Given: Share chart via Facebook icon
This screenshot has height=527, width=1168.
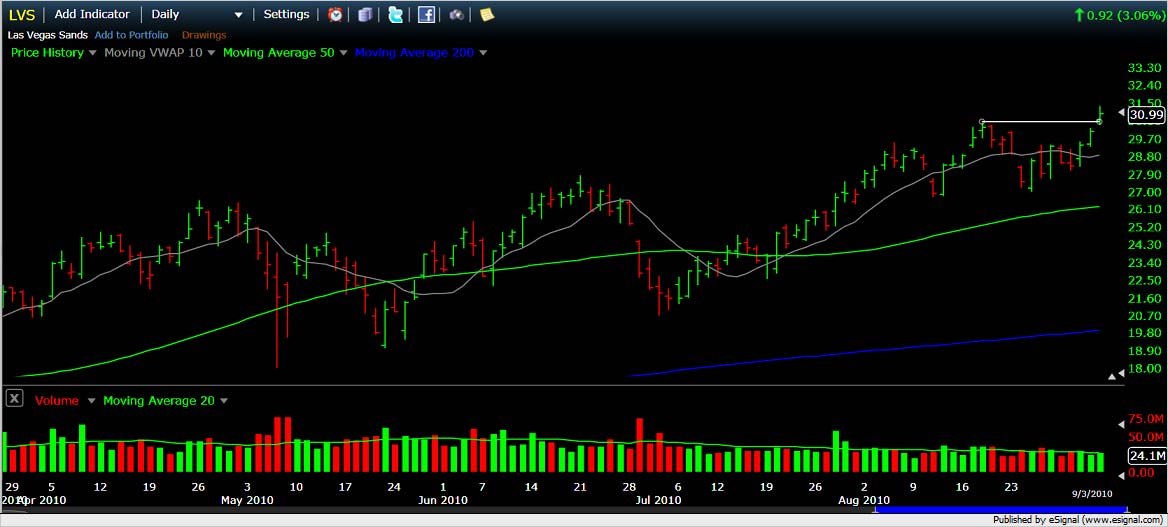Looking at the screenshot, I should 426,14.
